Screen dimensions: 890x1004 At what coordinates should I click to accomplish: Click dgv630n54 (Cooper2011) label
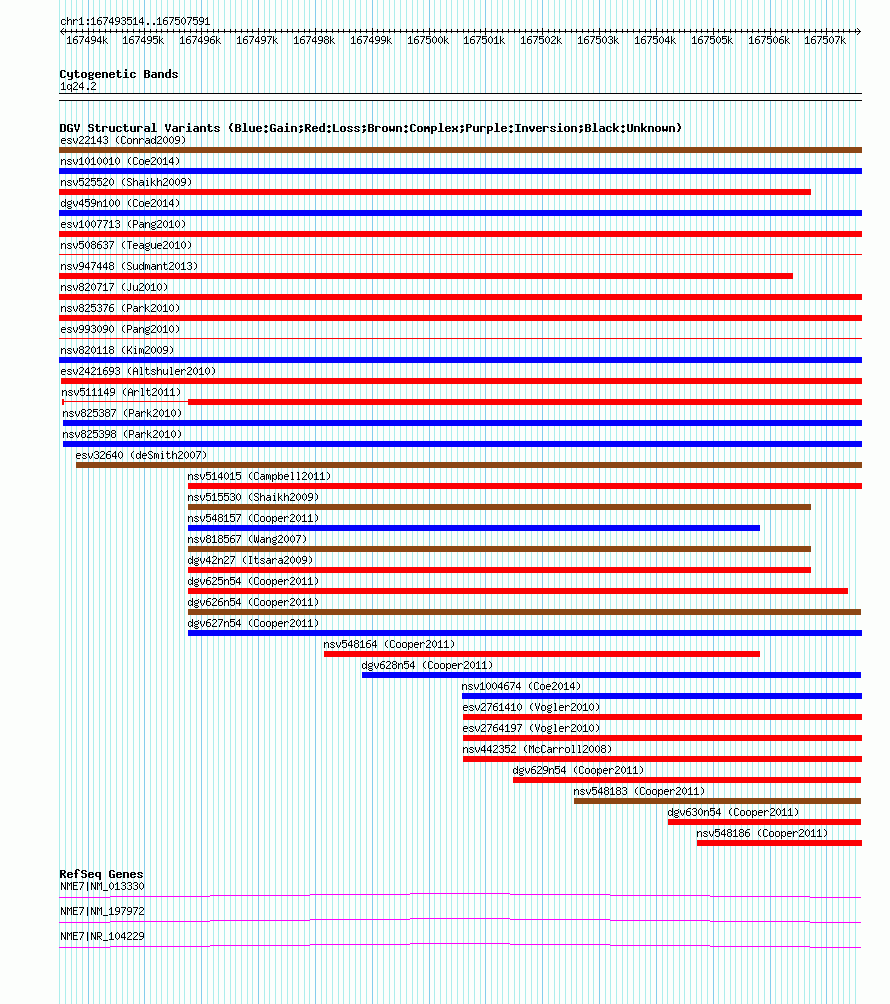(733, 813)
